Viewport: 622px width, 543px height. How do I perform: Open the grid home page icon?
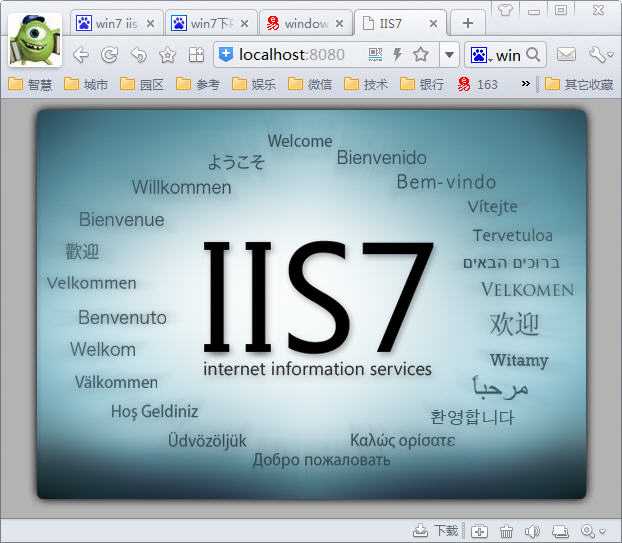[196, 55]
